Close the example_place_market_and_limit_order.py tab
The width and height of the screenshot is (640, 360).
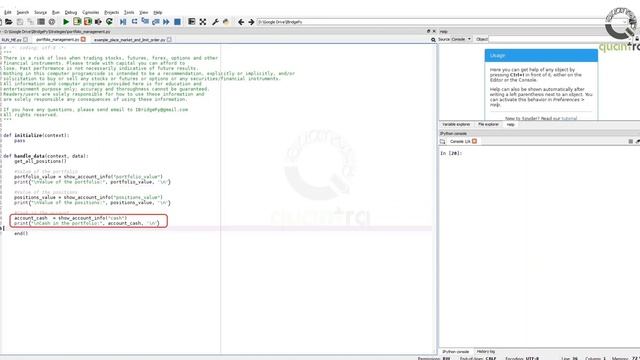tap(169, 40)
